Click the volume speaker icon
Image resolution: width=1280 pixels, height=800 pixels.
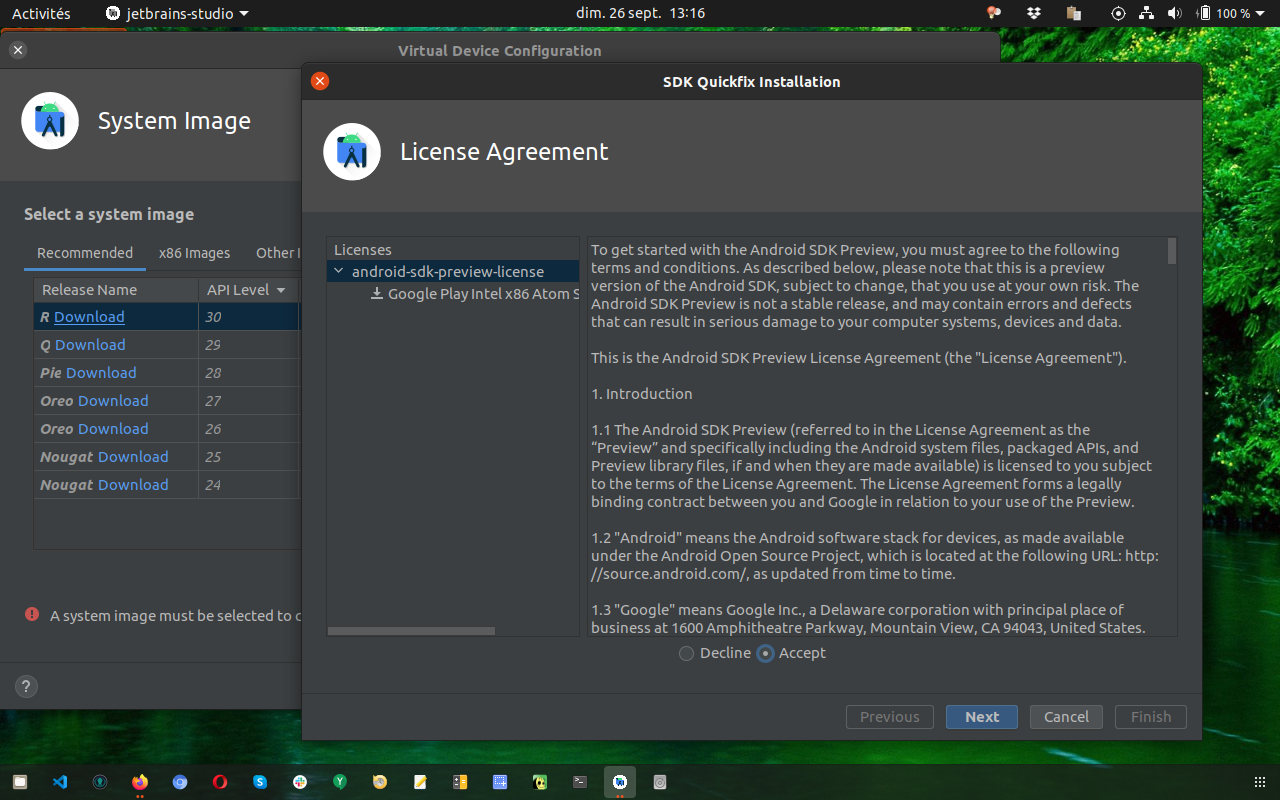pyautogui.click(x=1174, y=13)
